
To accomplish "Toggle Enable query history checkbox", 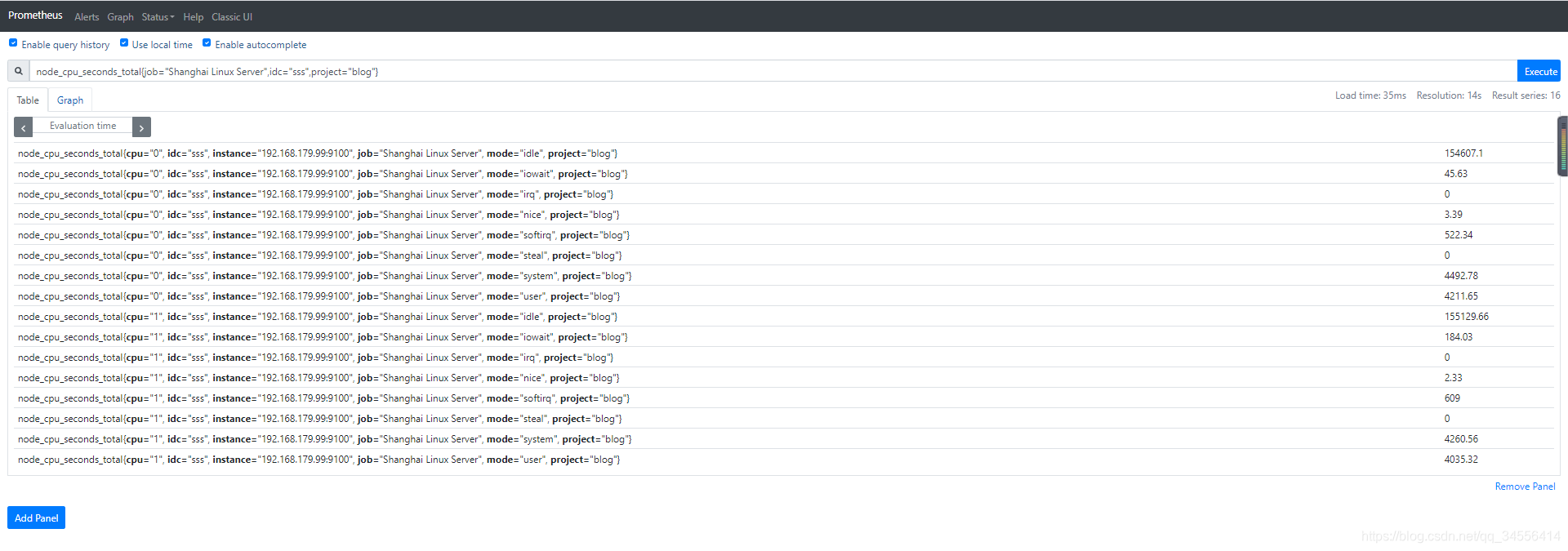I will click(x=13, y=43).
